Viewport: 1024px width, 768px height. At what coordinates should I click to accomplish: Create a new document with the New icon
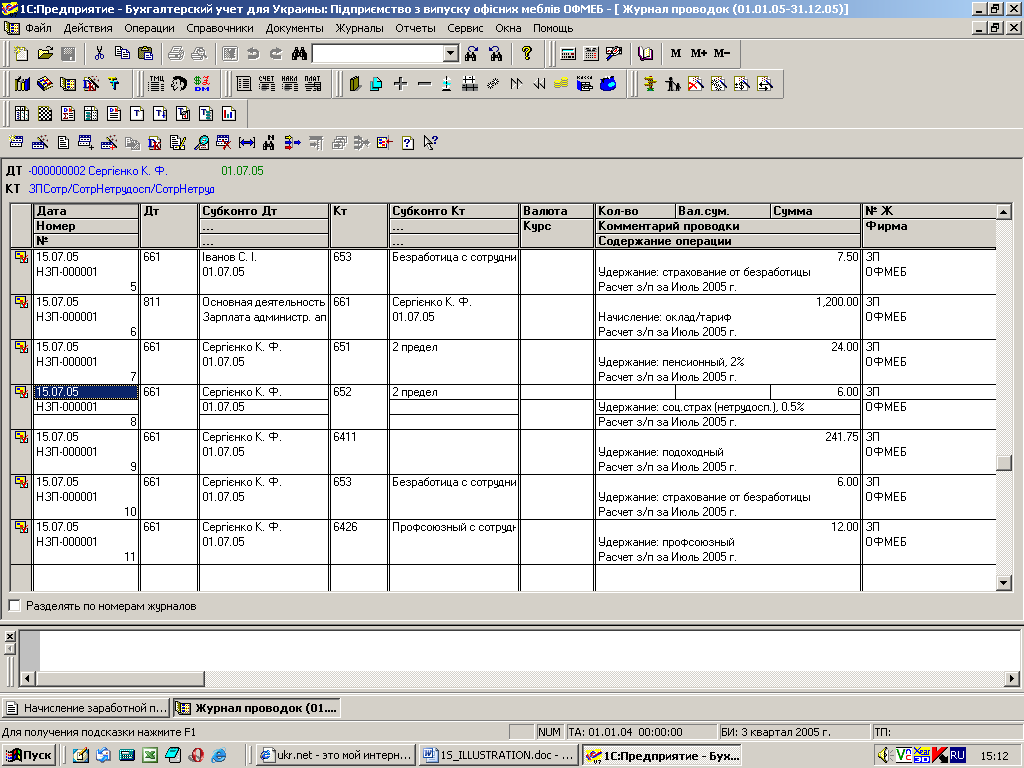coord(21,54)
